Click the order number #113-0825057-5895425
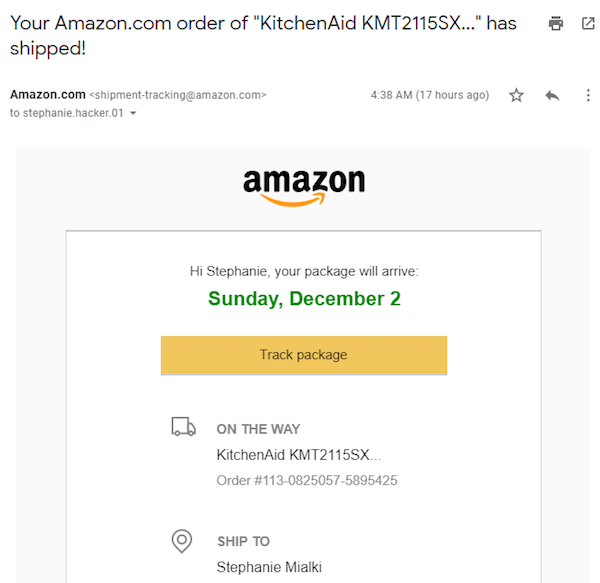Screen dimensions: 600x583 coord(307,480)
